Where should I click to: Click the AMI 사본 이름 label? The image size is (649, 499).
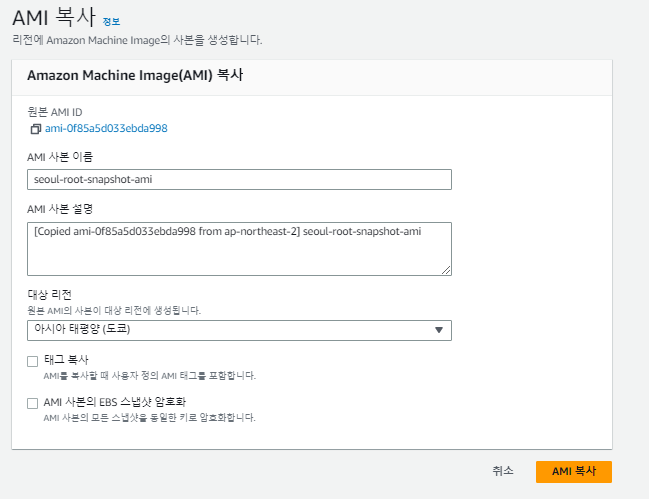tap(60, 157)
